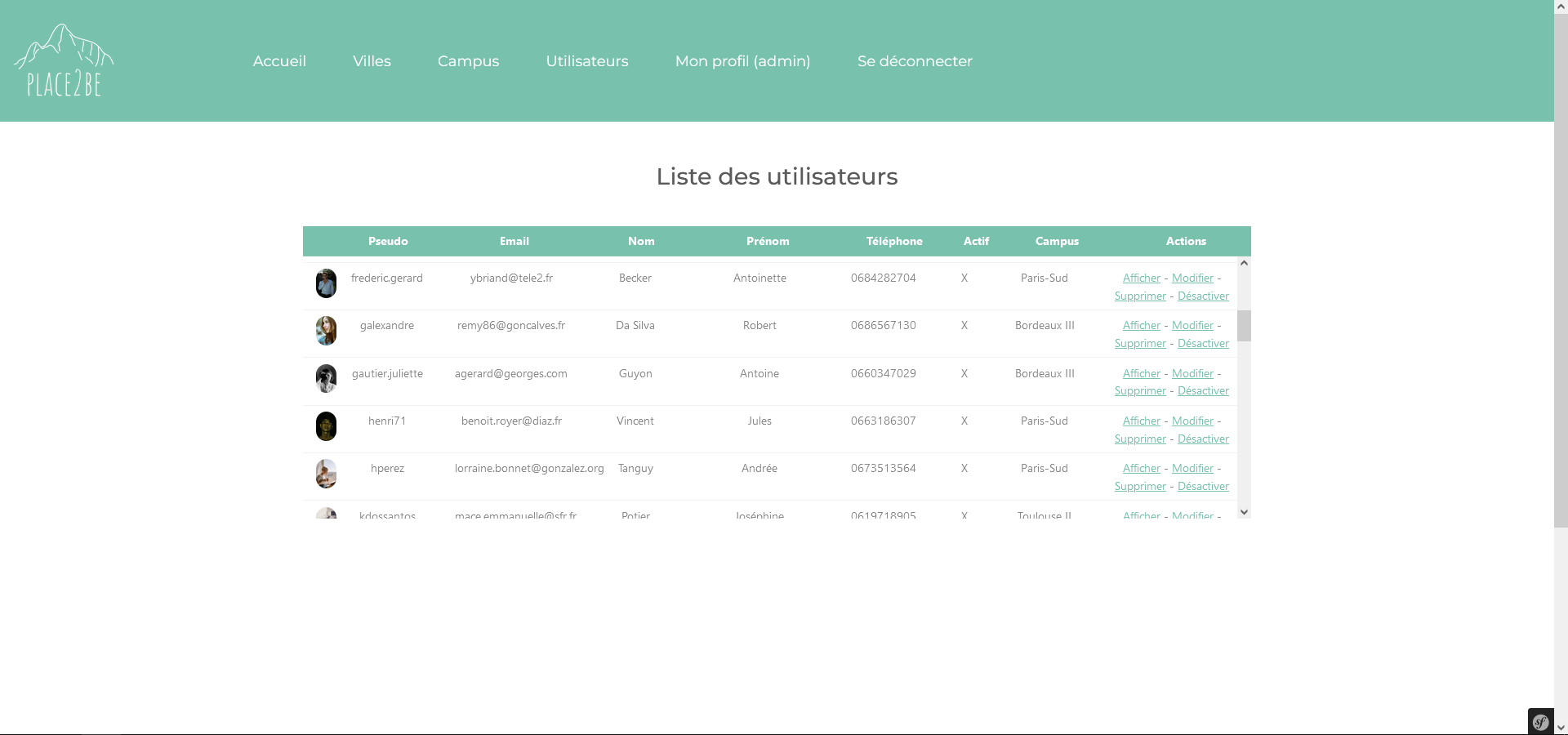
Task: Click henri71's profile avatar
Action: point(326,426)
